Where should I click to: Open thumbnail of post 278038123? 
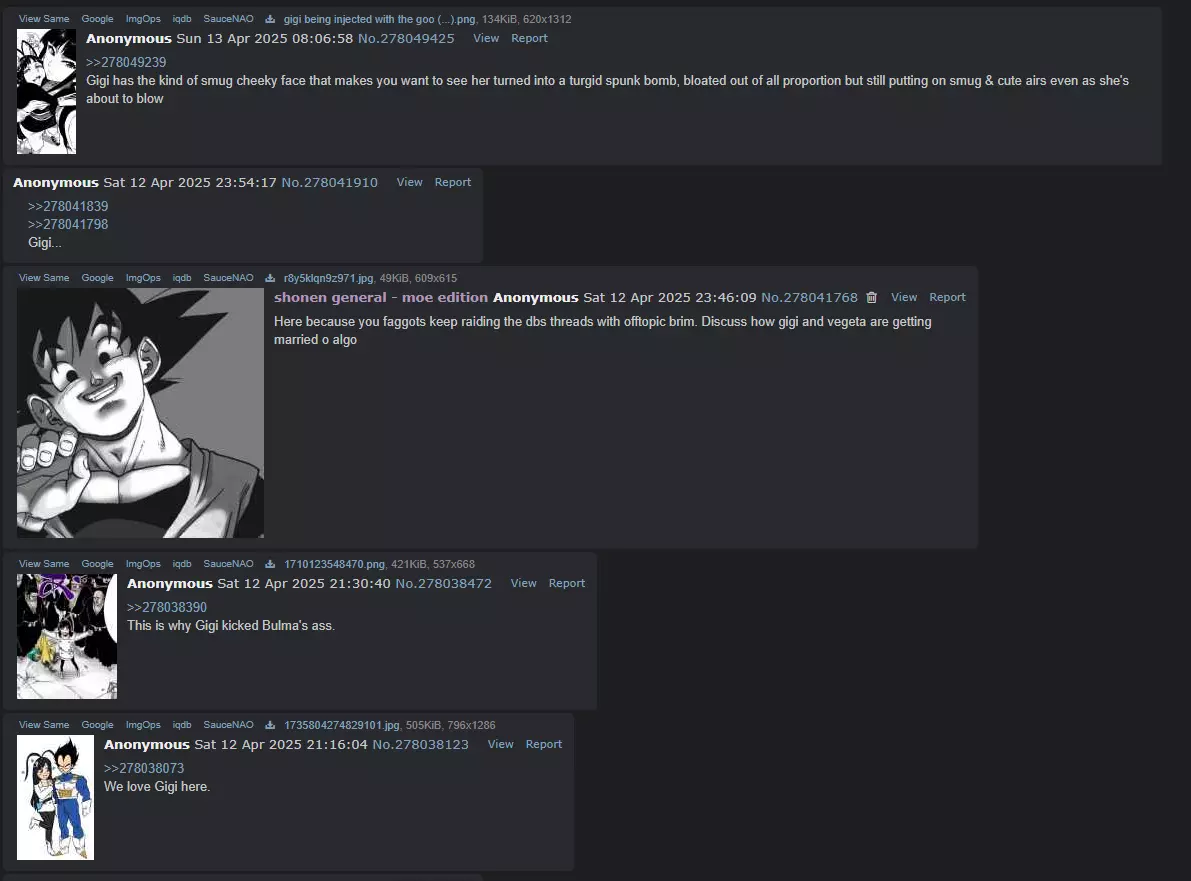click(55, 797)
